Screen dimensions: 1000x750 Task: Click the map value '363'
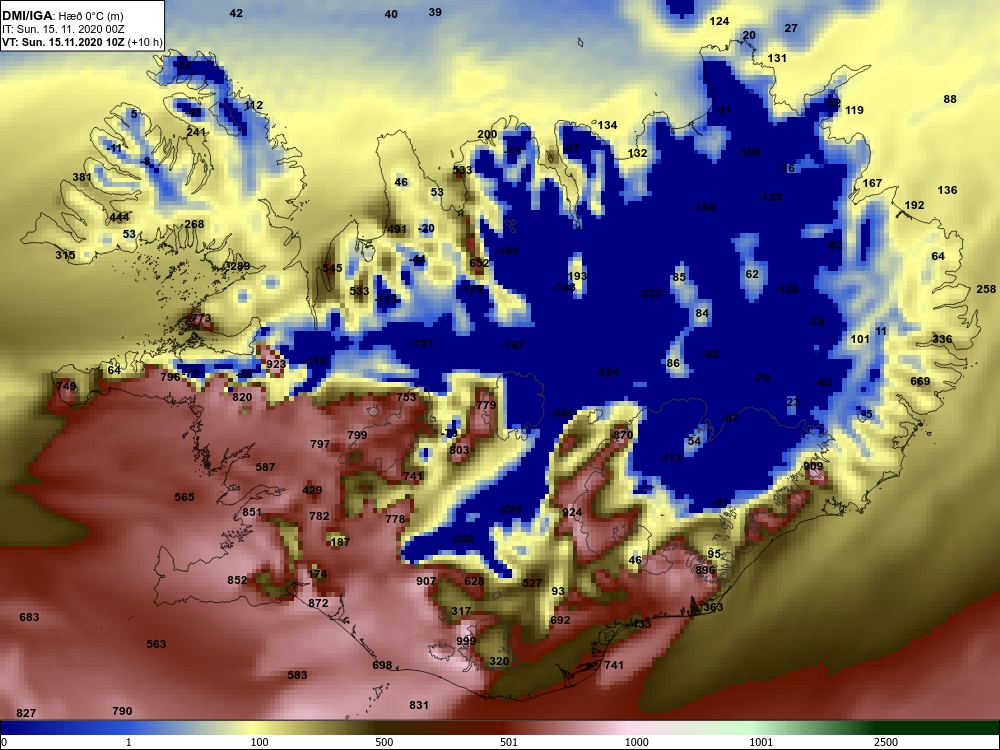(x=713, y=607)
